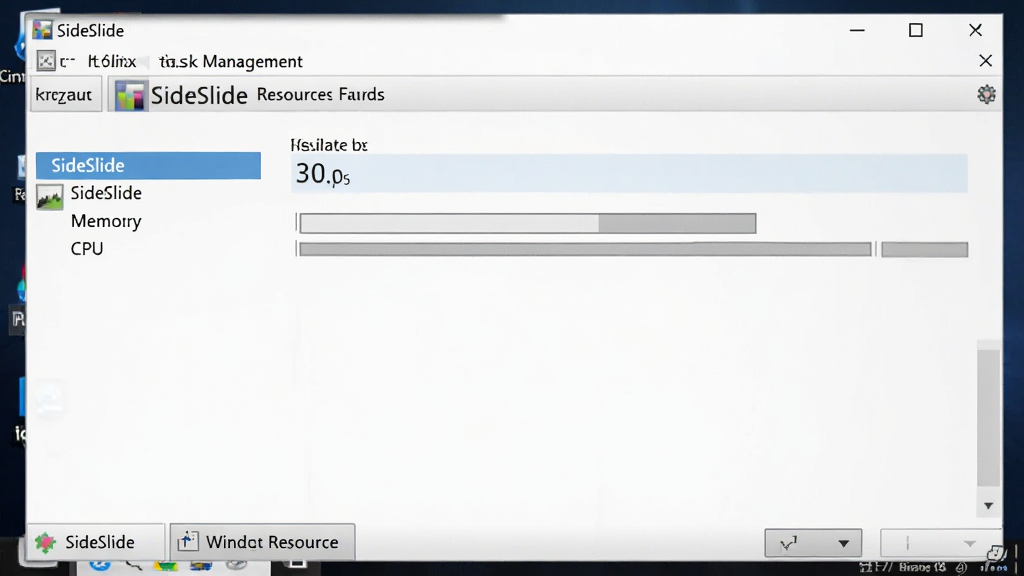Click the red-green icon on the bottom SideSlide tab

pyautogui.click(x=46, y=543)
